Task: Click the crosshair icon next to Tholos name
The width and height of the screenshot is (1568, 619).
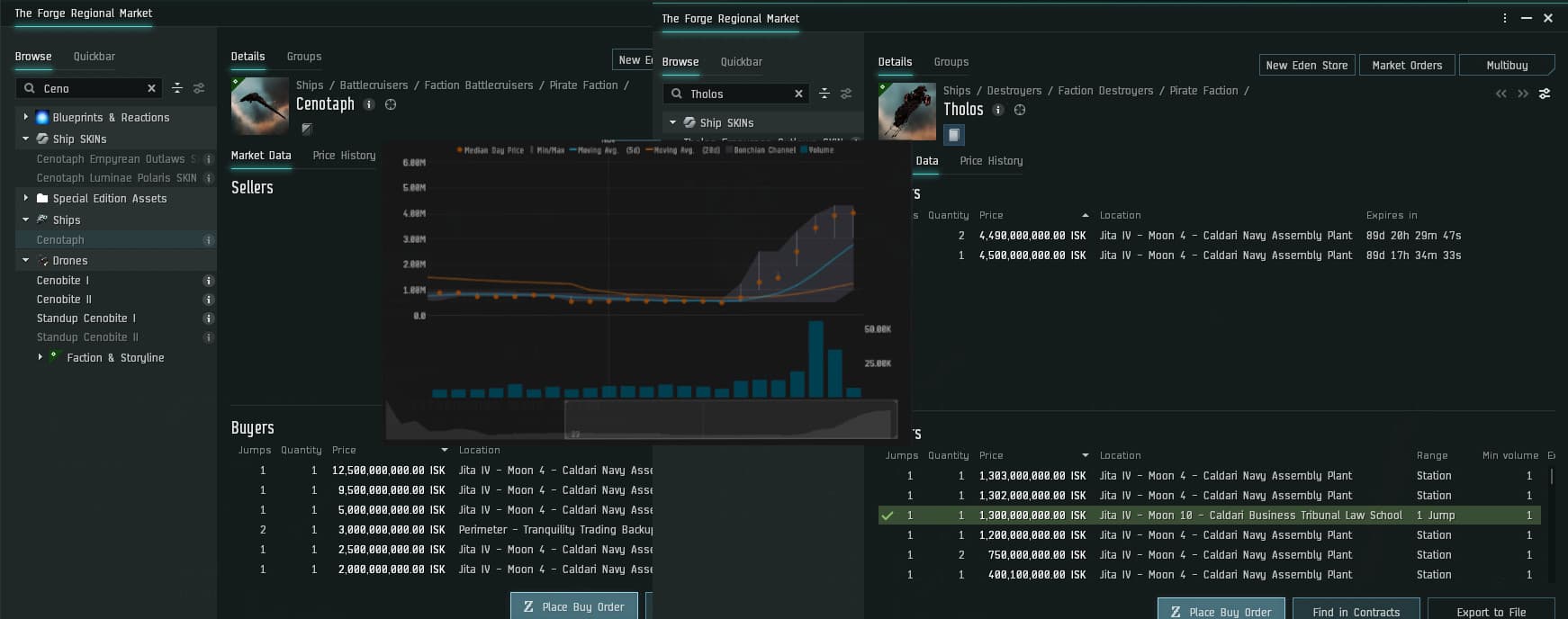Action: (1020, 110)
